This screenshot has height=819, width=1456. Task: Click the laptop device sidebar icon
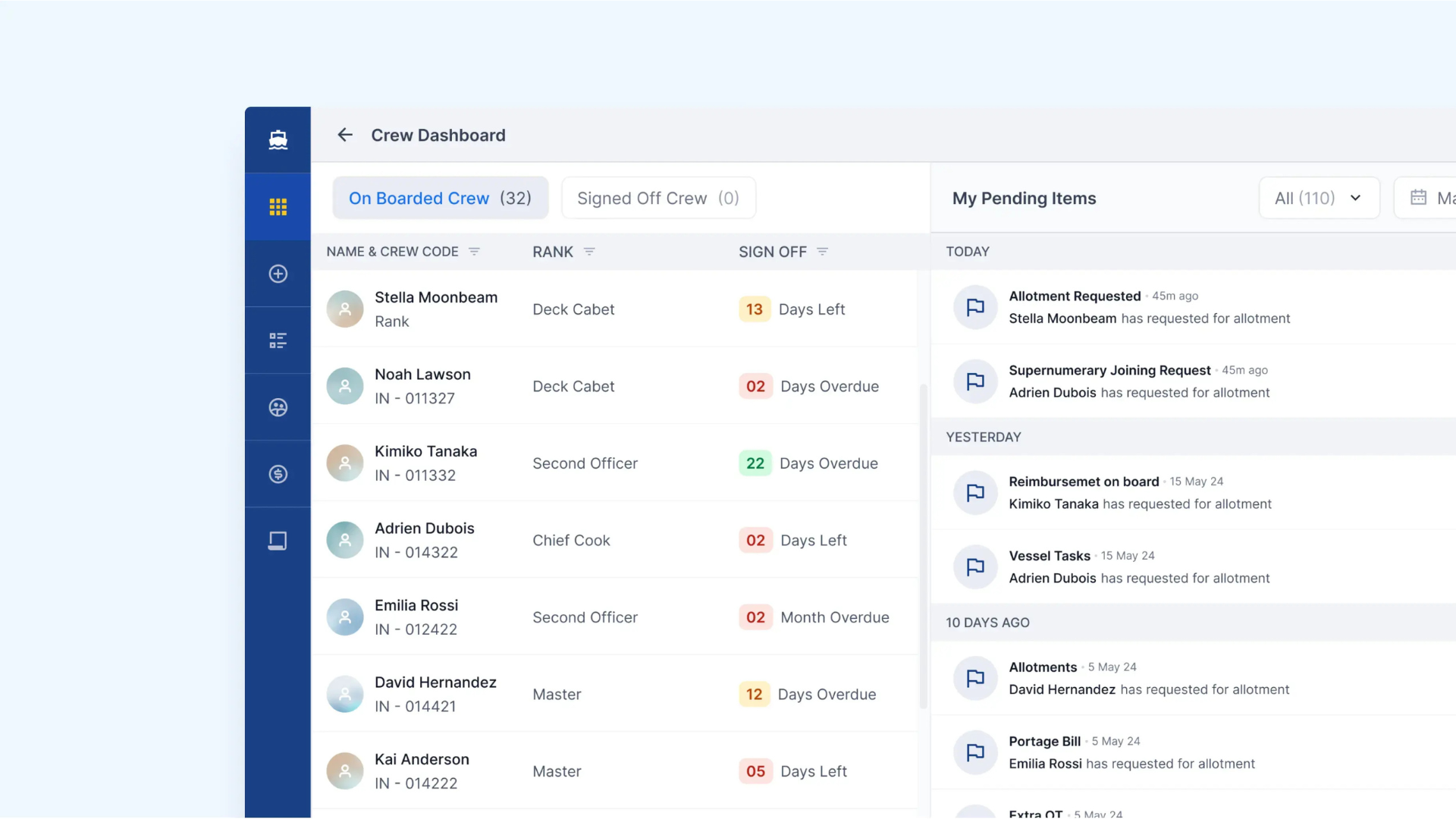(x=278, y=541)
